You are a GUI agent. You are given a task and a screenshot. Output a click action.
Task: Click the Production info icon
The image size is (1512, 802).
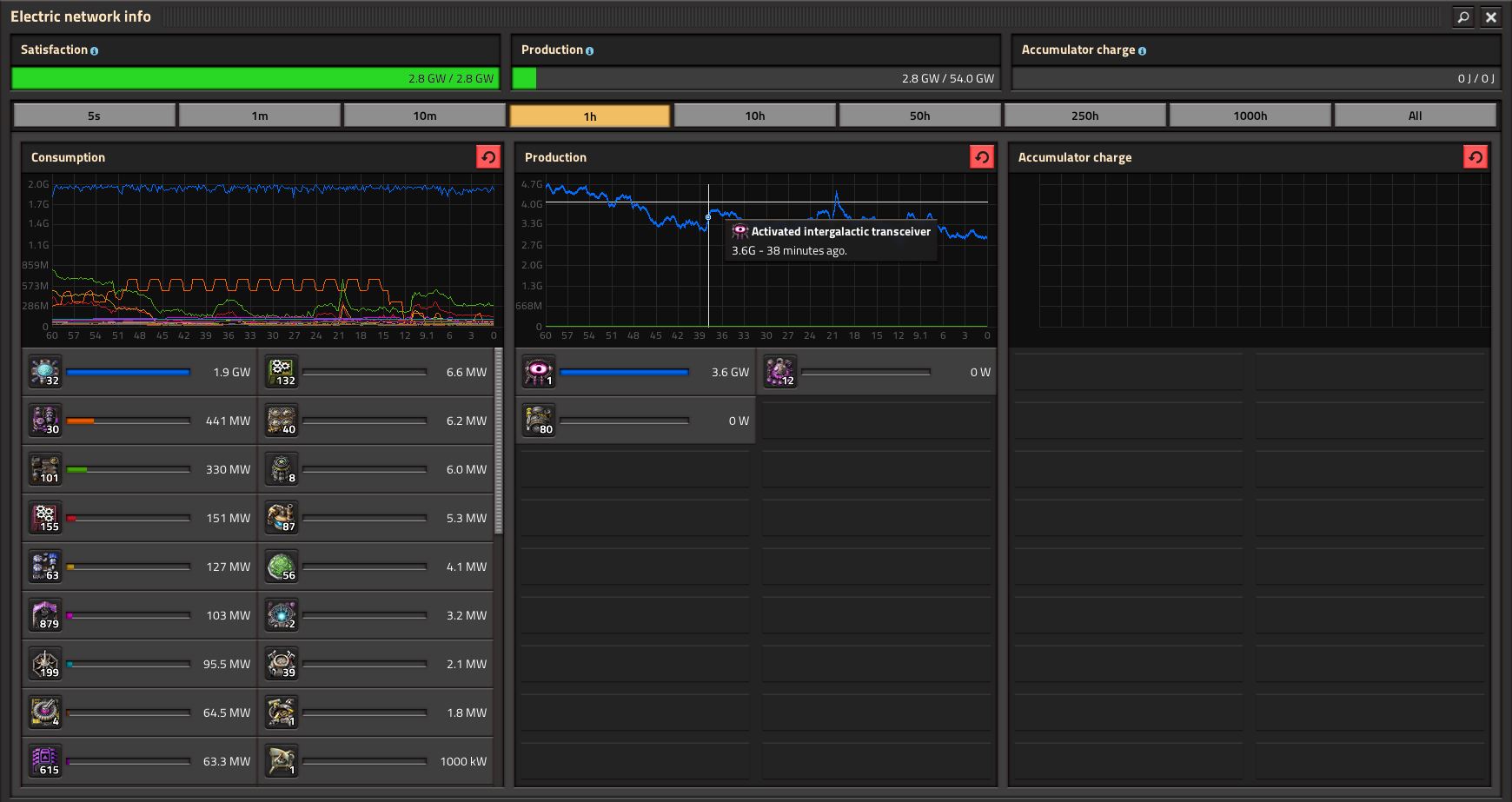589,51
